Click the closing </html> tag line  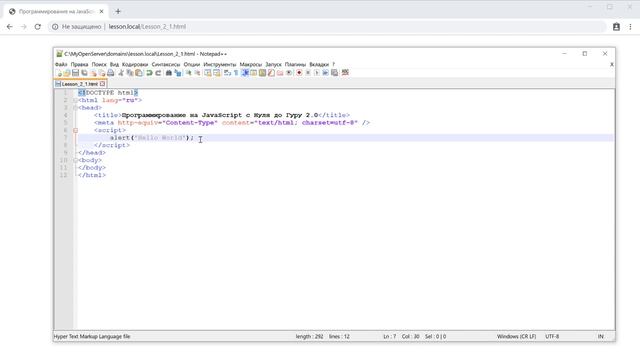tap(92, 175)
